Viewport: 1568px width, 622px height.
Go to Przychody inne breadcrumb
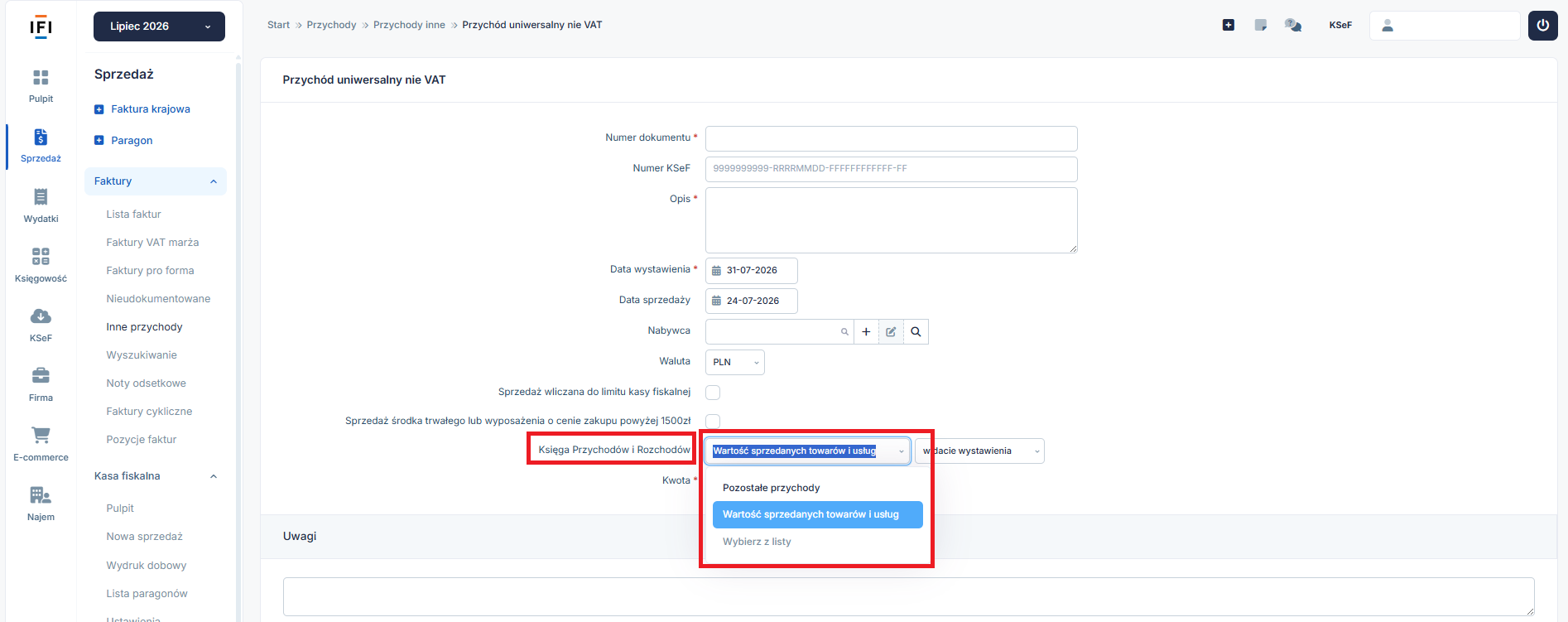pos(409,25)
